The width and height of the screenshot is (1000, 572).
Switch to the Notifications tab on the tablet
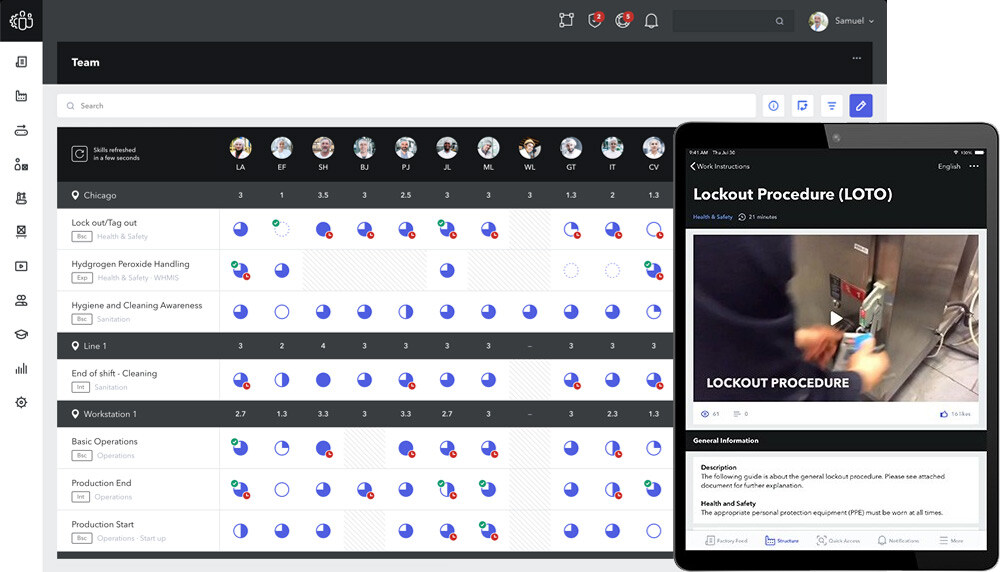[899, 540]
